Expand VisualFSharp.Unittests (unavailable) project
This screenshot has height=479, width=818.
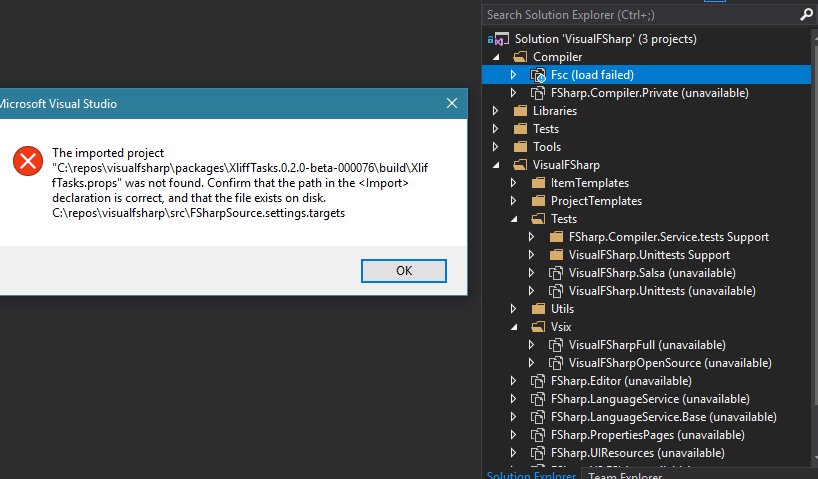531,291
